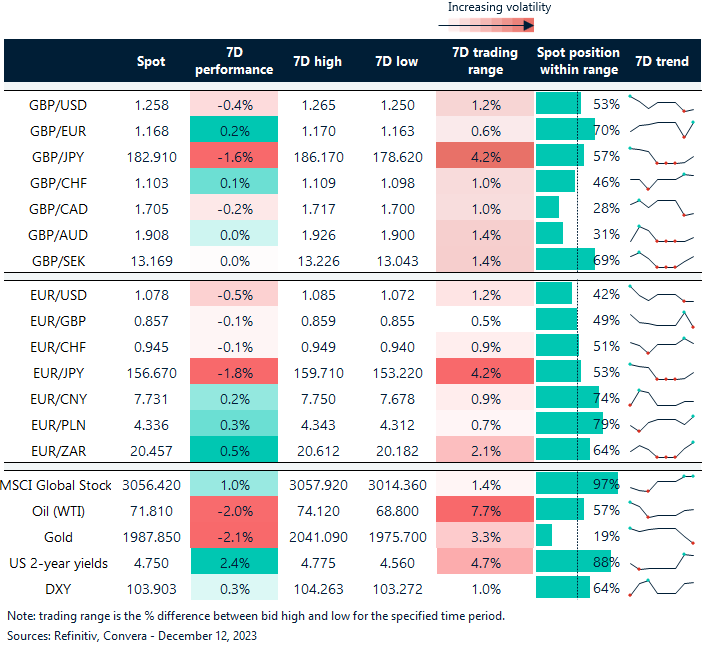Viewport: 704px width, 648px height.
Task: Click EUR/JPY 7D performance cell '-1.8%'
Action: (x=234, y=371)
